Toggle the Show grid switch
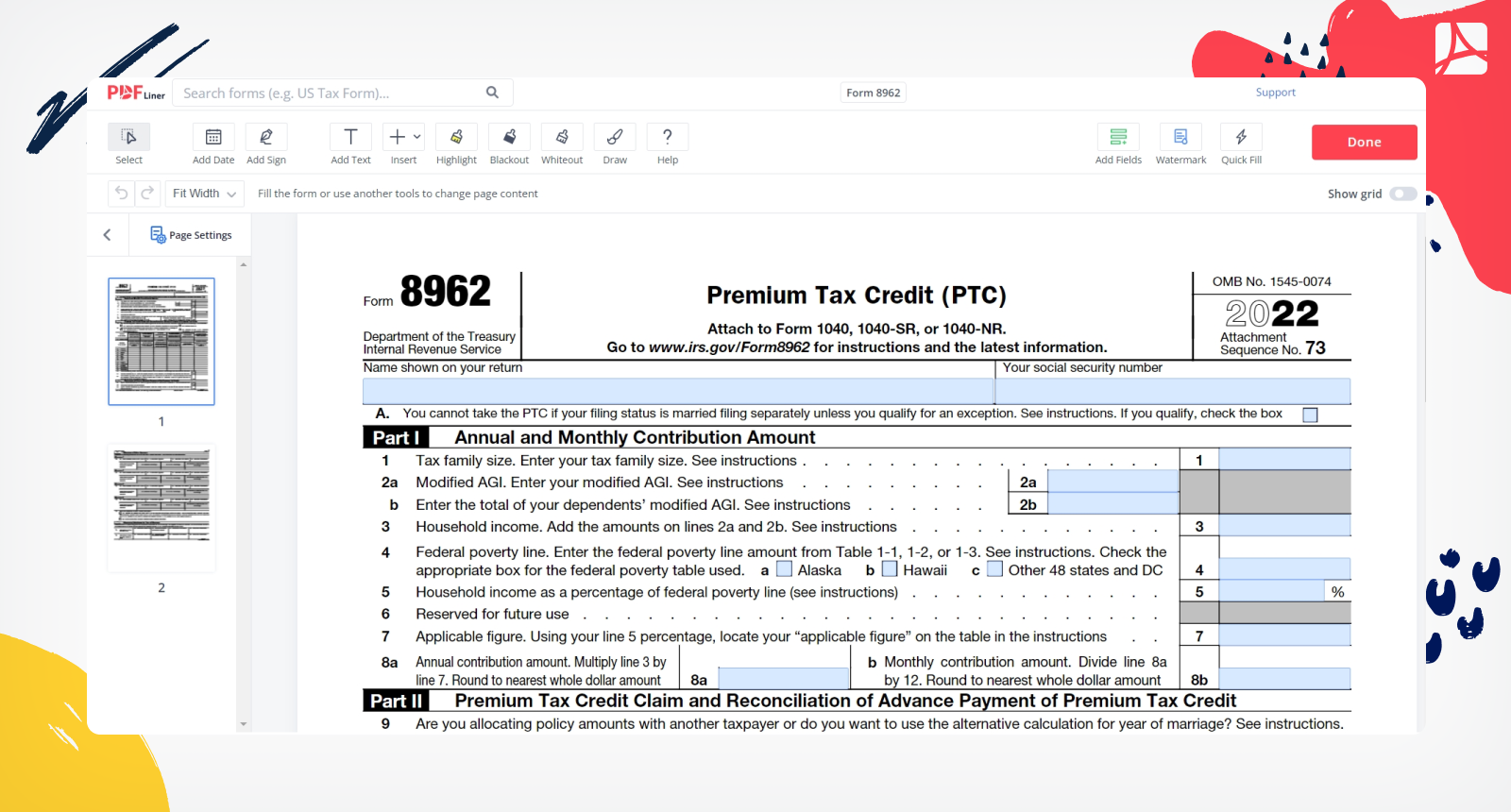1511x812 pixels. click(1402, 194)
